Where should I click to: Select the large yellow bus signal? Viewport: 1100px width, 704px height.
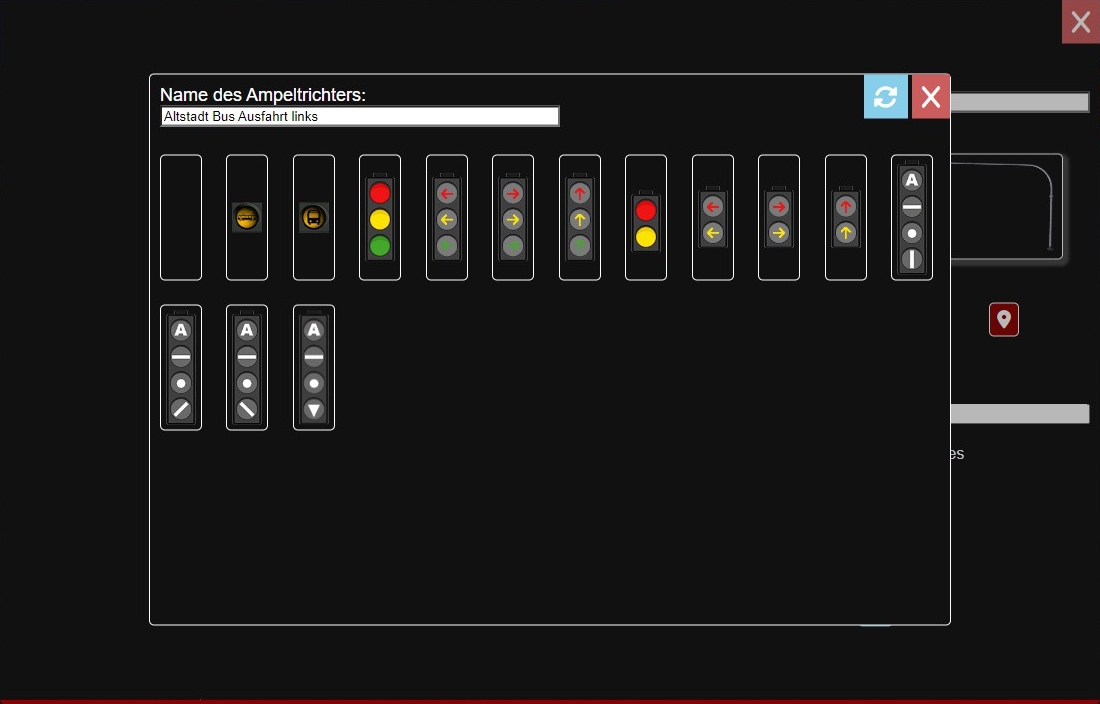pos(246,217)
